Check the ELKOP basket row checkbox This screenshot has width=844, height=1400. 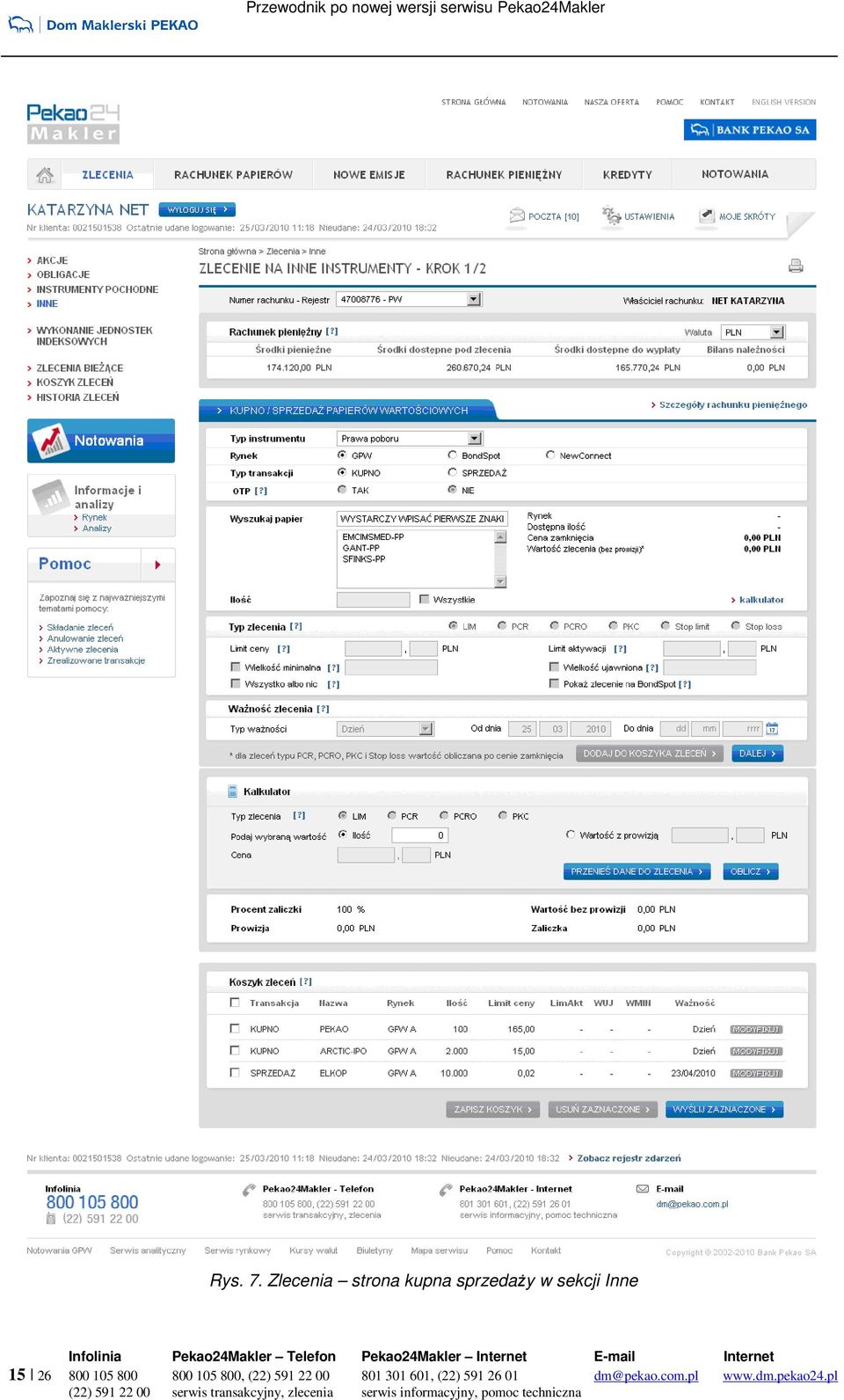pos(235,1072)
